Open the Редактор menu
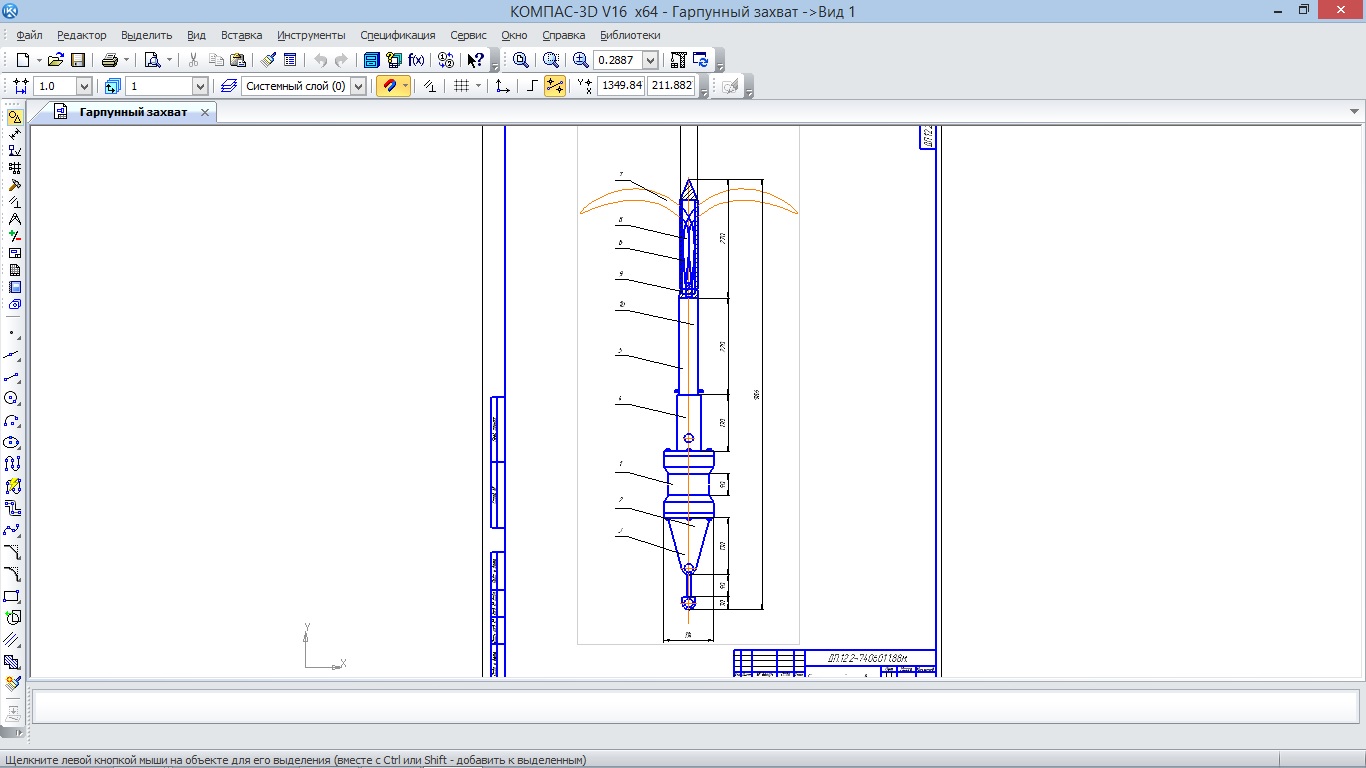The width and height of the screenshot is (1366, 768). coord(82,35)
